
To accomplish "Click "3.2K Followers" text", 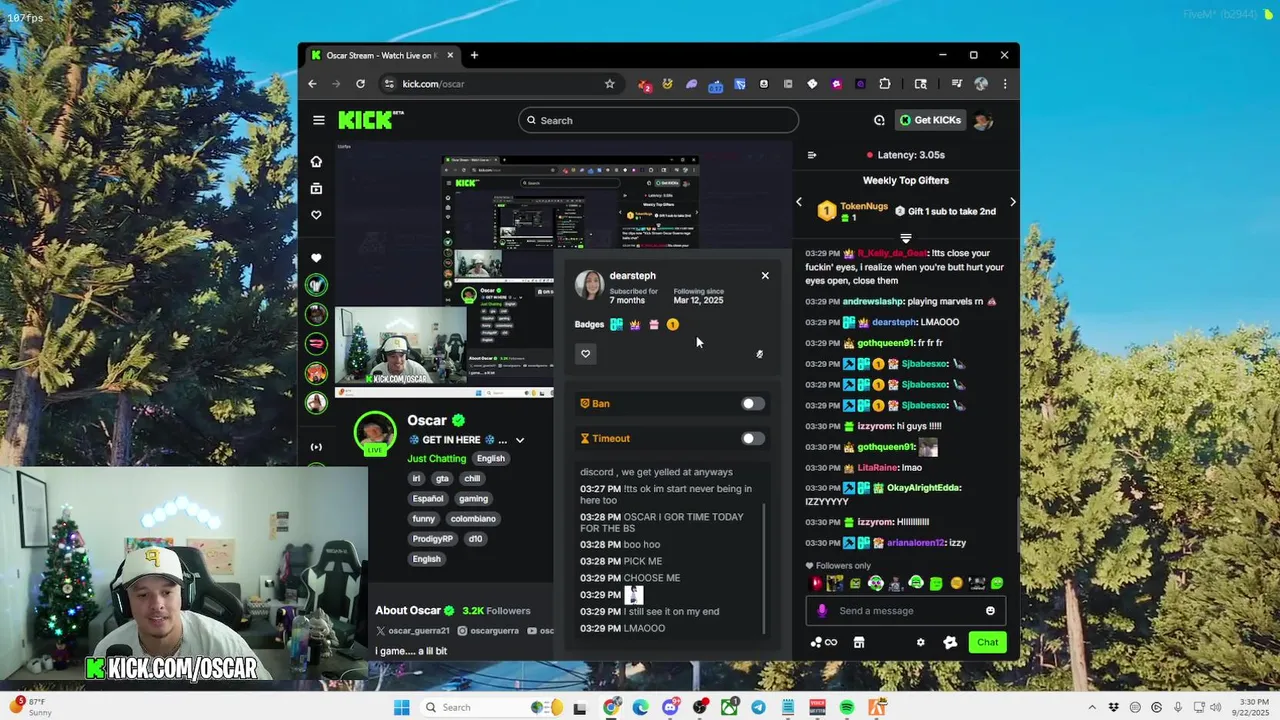I will [496, 610].
